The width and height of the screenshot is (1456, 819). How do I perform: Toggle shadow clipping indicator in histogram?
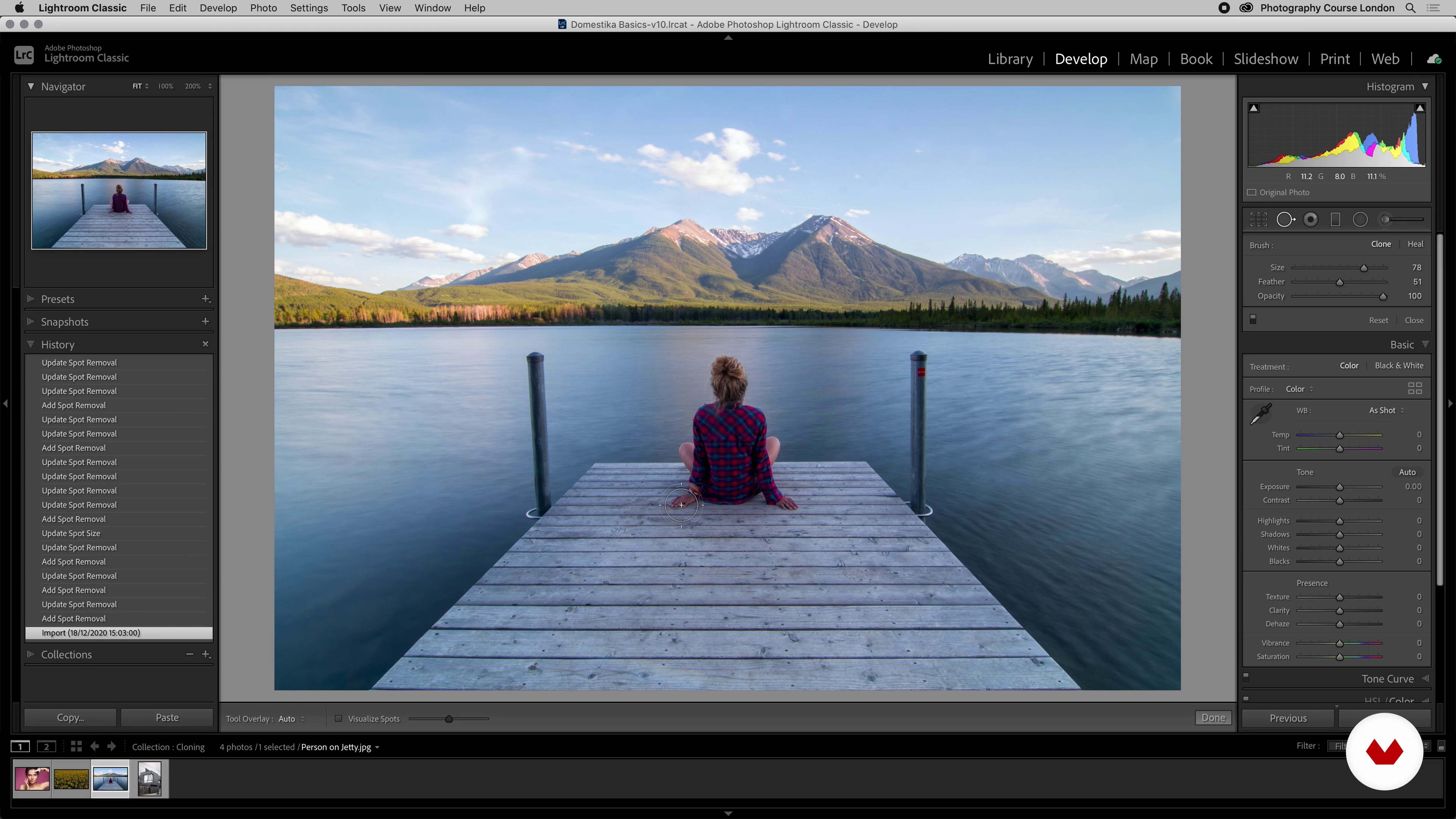pos(1254,108)
